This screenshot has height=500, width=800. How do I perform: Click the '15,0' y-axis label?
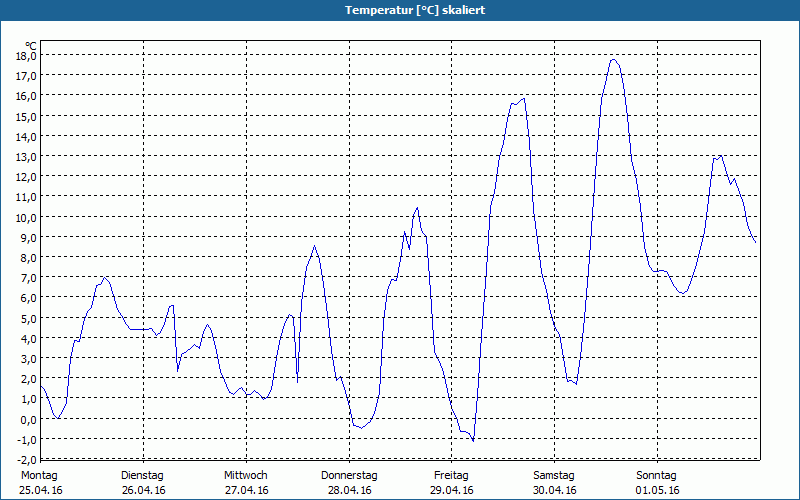(x=26, y=116)
